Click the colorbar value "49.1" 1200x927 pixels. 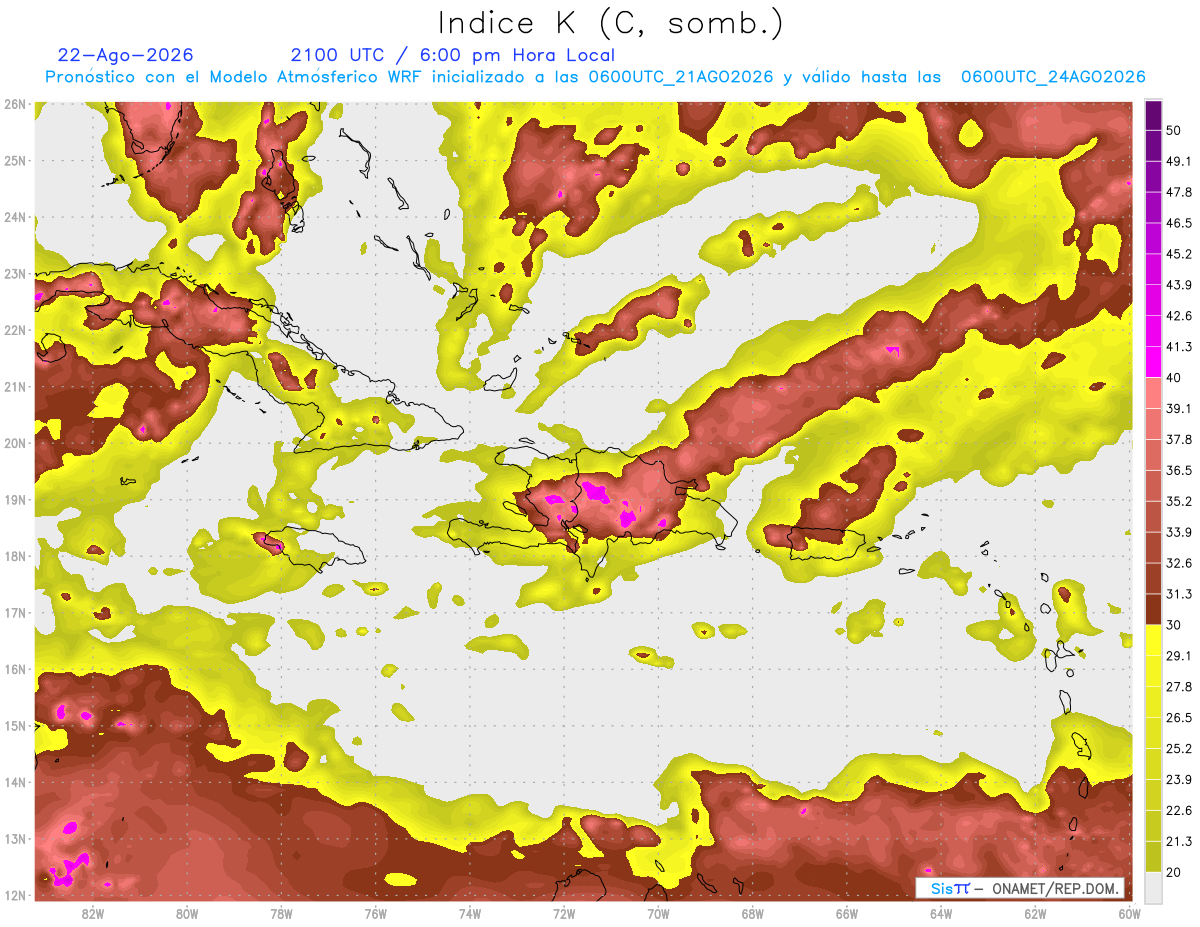[1178, 161]
